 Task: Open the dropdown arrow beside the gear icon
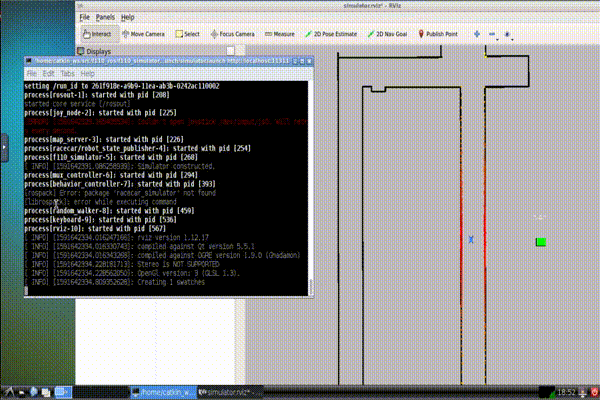click(x=512, y=39)
